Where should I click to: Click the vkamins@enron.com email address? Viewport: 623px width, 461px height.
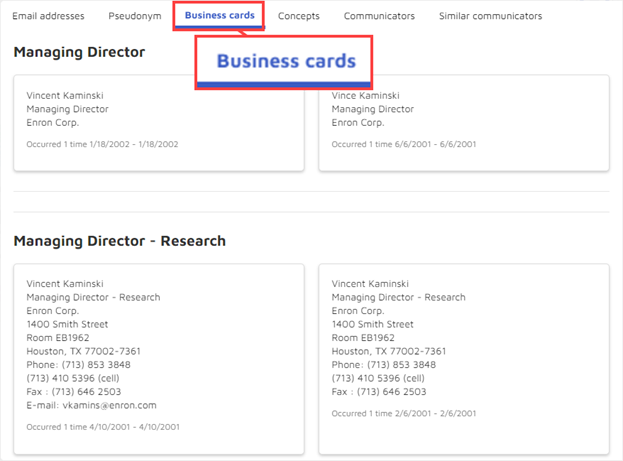(109, 405)
